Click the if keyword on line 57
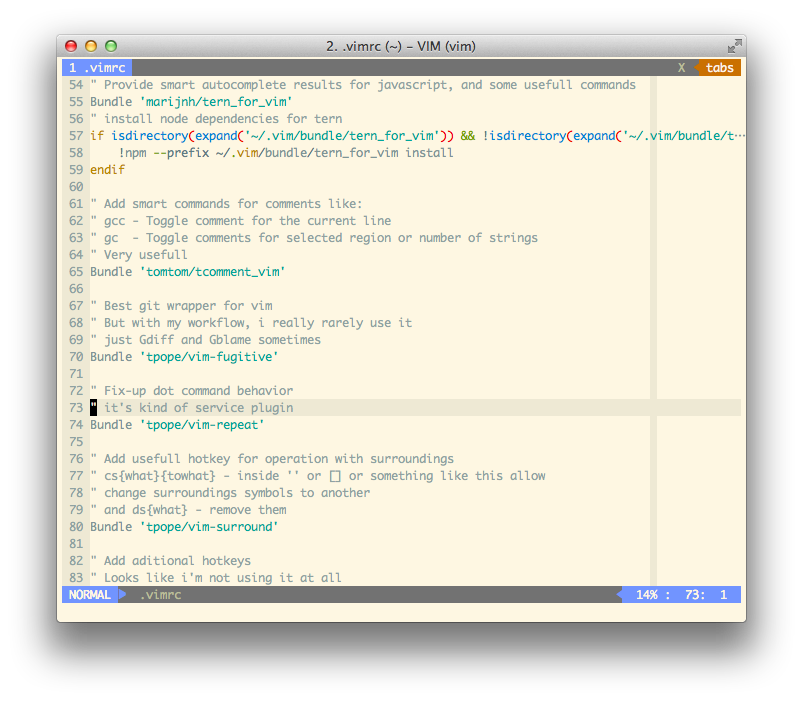The image size is (803, 701). 97,136
